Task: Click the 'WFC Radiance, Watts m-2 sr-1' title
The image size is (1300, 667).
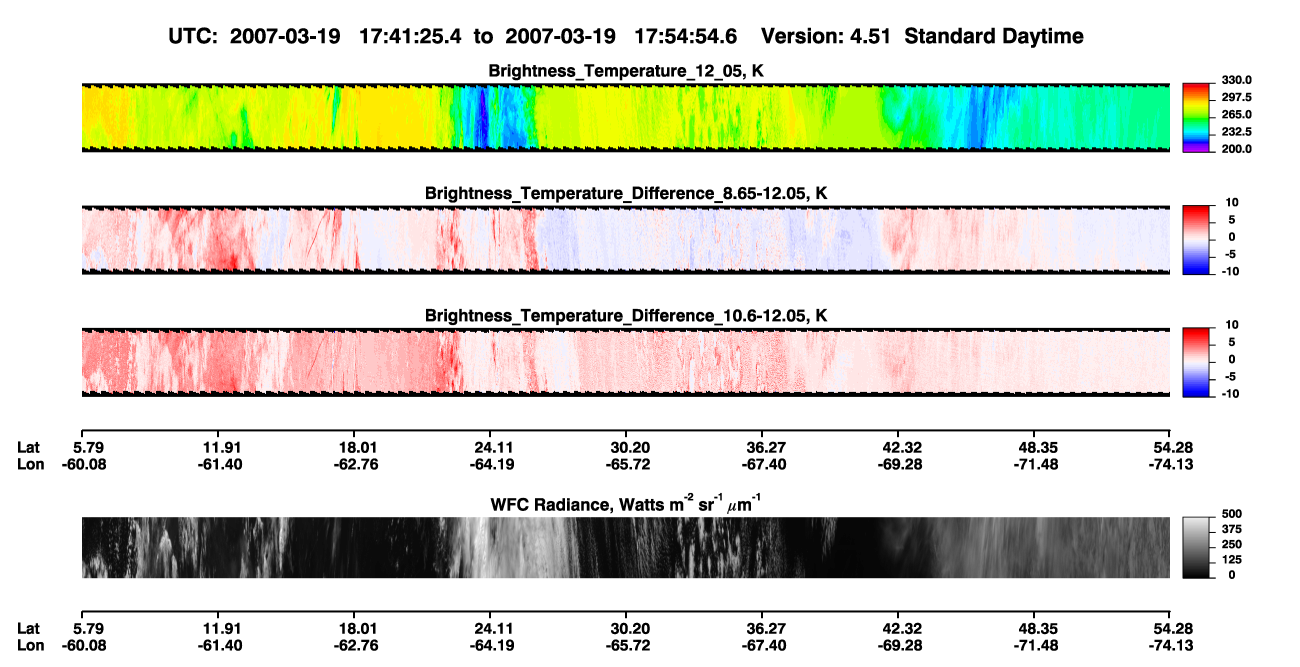Action: 626,503
